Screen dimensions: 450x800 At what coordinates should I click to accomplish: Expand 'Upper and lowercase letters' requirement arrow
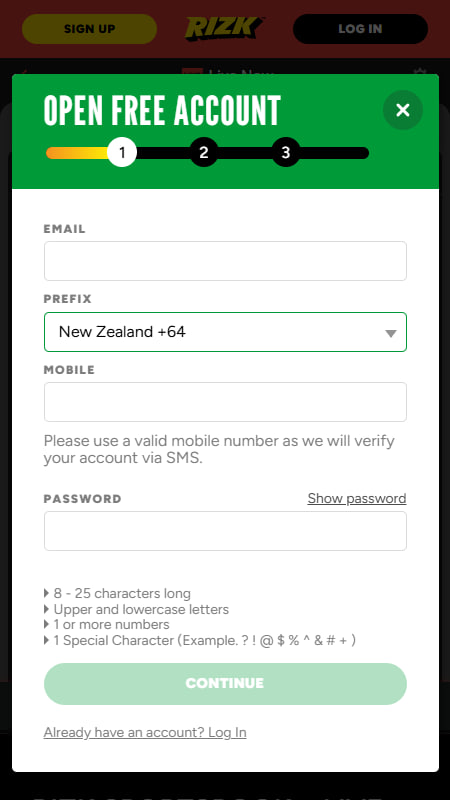click(47, 609)
